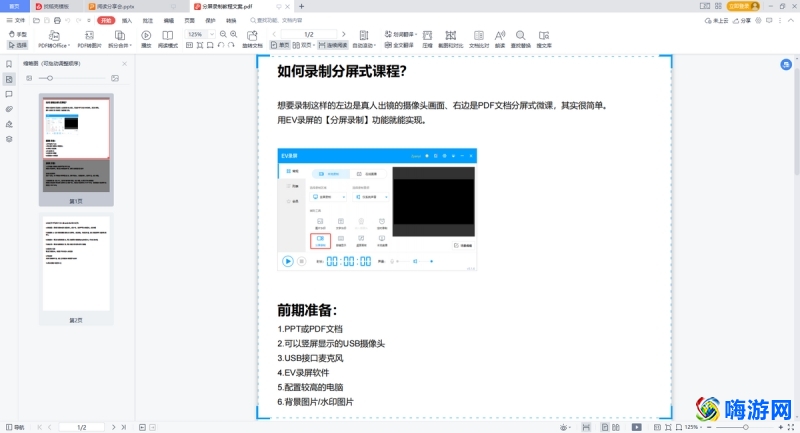The image size is (800, 433).
Task: Enter fullscreen via status bar corner icon
Action: point(791,427)
